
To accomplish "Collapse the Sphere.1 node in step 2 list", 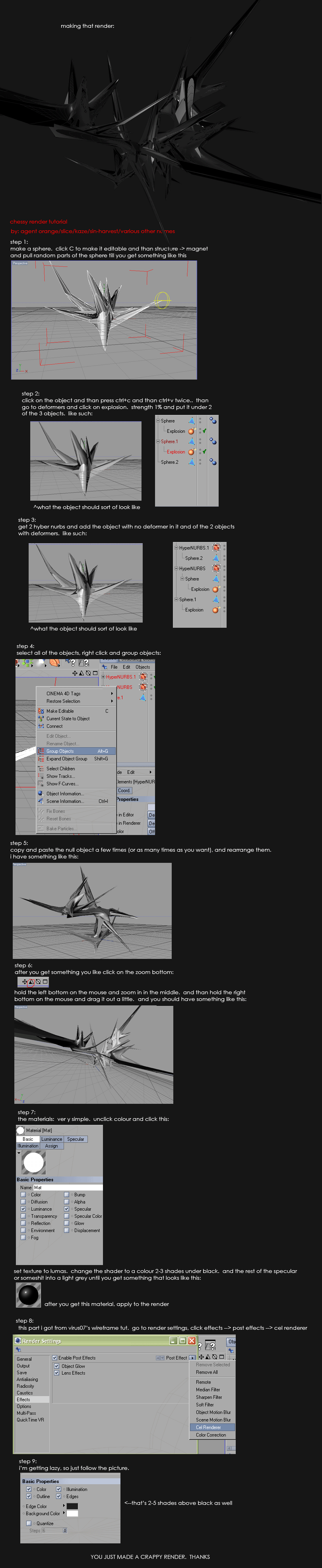I will pos(158,441).
